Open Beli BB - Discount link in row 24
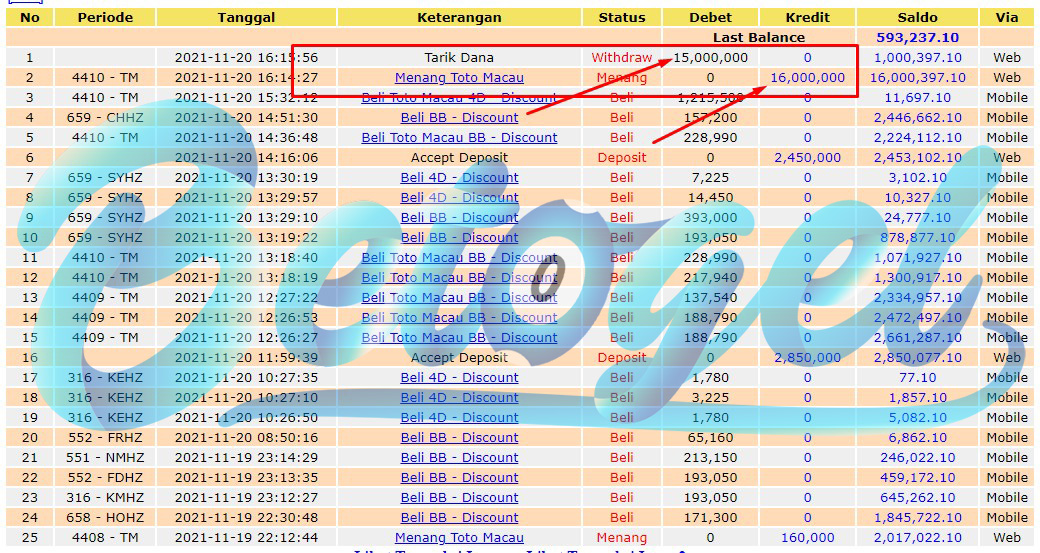Screen dimensions: 1040x553 point(459,517)
